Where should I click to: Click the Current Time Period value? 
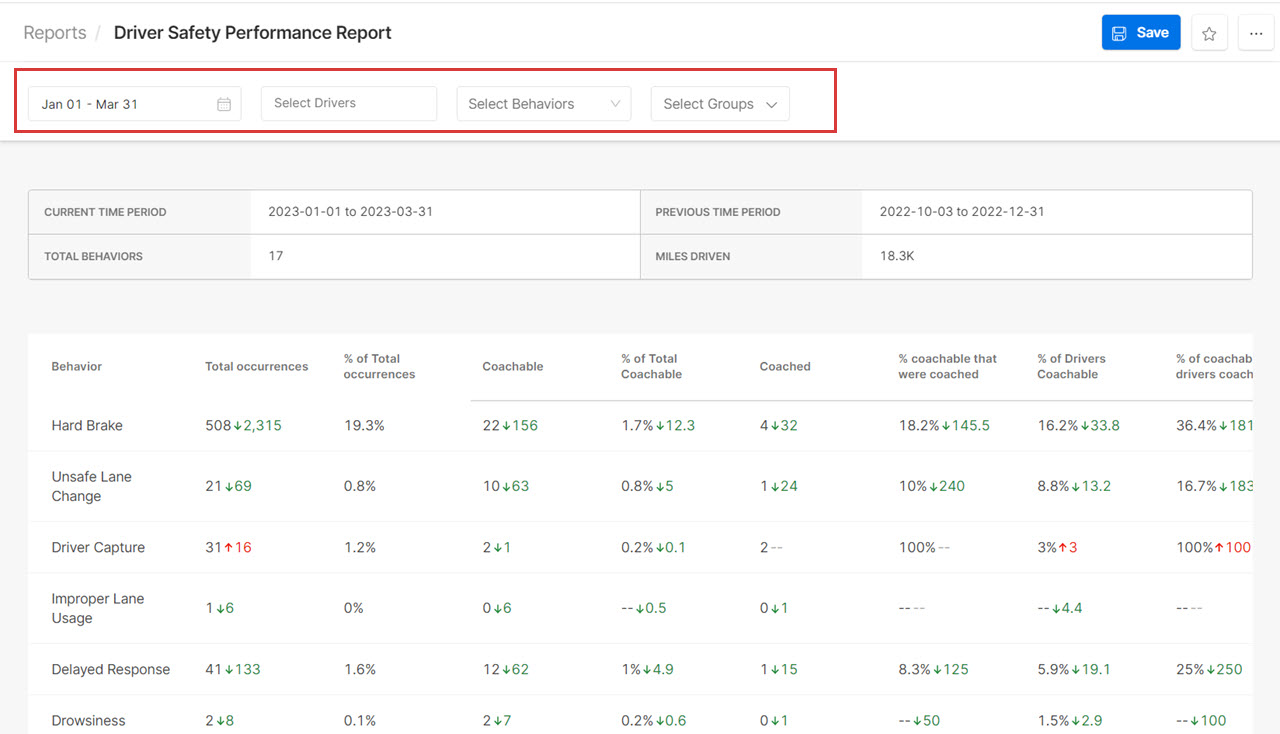(353, 211)
